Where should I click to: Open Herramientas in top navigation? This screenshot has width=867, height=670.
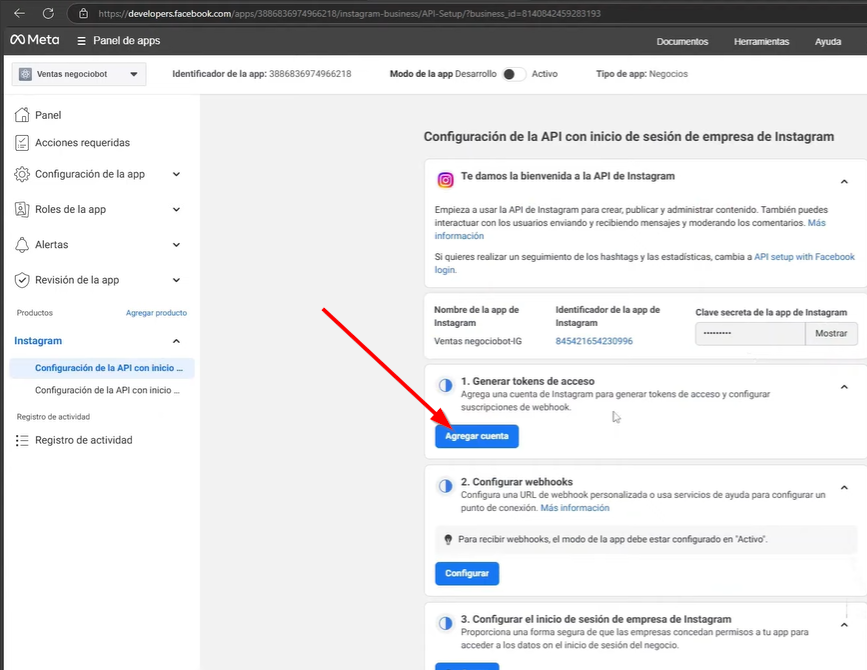(761, 41)
